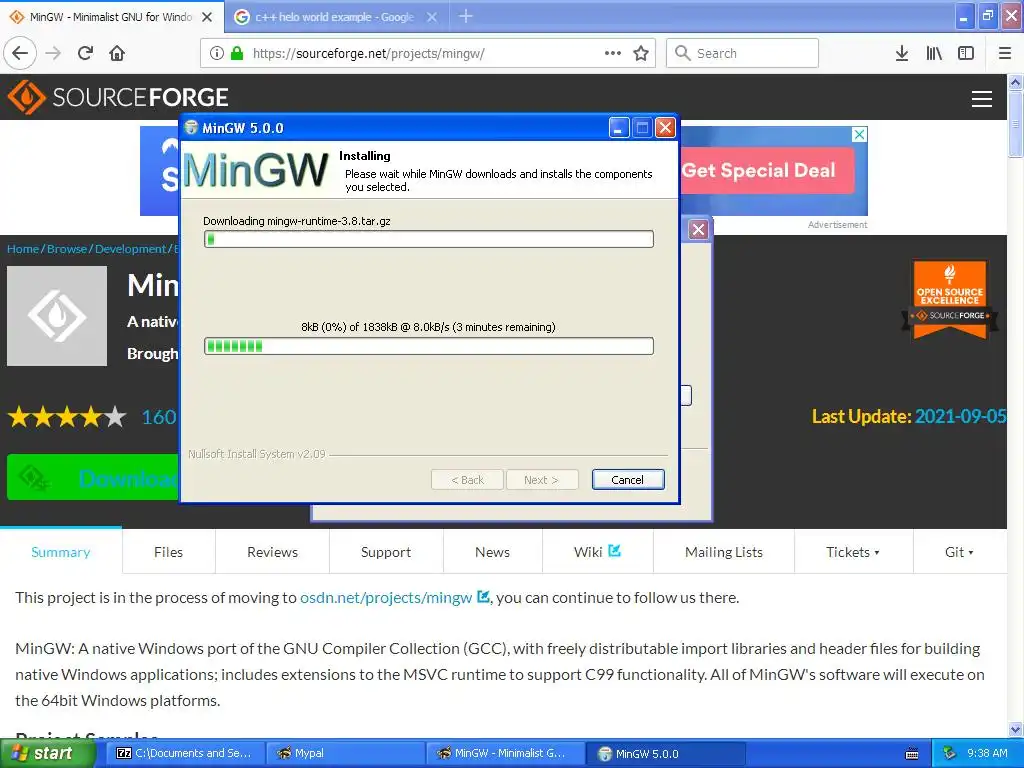Click the Development breadcrumb link

[131, 249]
